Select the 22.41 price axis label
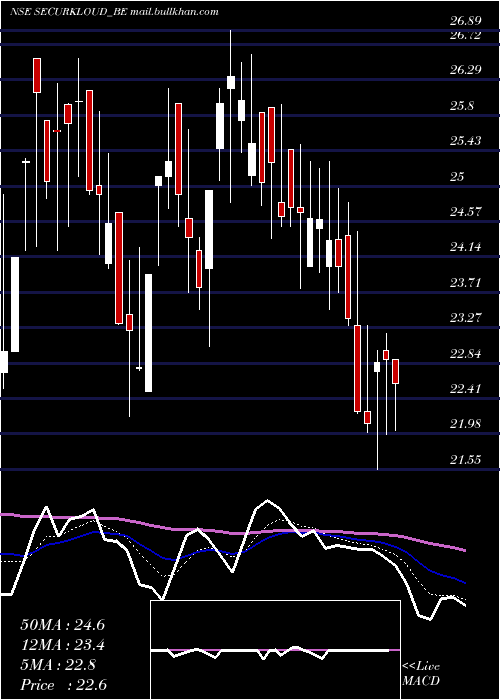Viewport: 500px width, 700px height. (466, 388)
